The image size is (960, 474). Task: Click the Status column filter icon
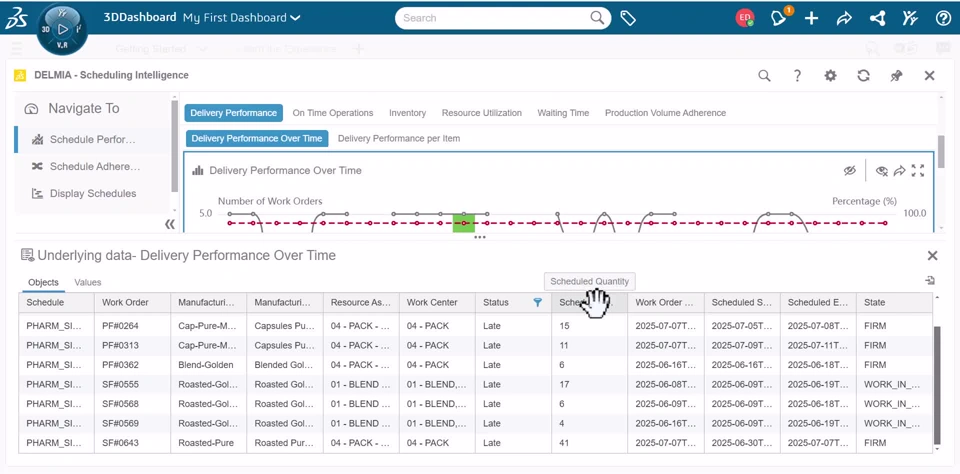(538, 302)
